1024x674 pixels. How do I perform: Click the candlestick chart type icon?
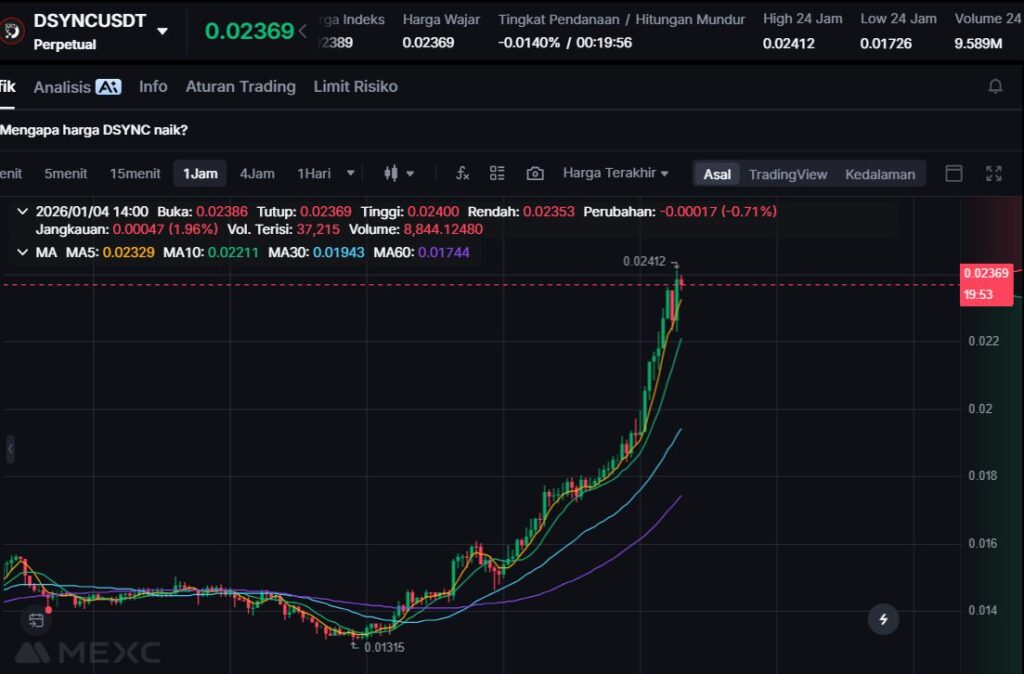392,173
